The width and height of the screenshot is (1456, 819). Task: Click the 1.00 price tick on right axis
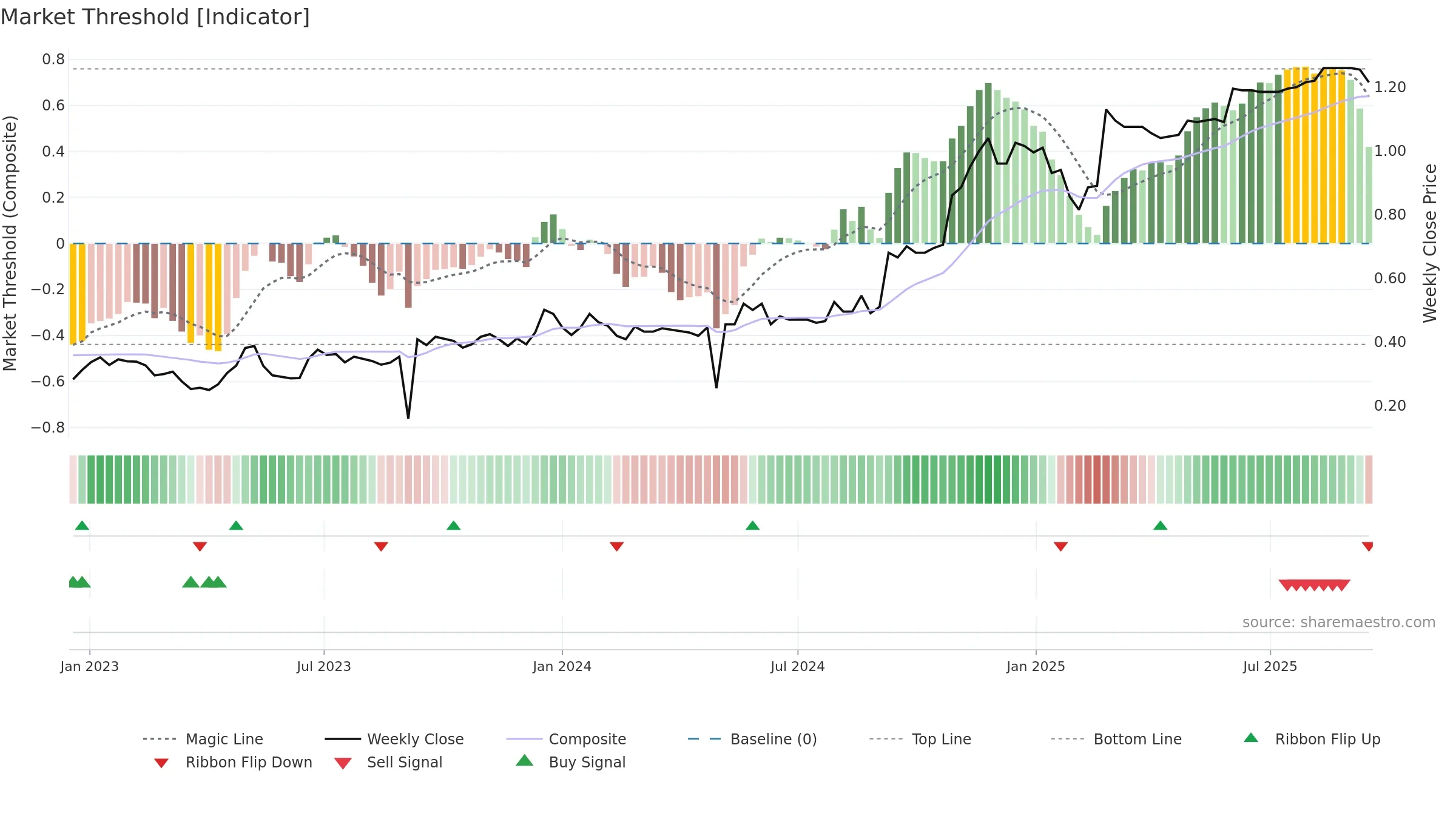[x=1390, y=151]
